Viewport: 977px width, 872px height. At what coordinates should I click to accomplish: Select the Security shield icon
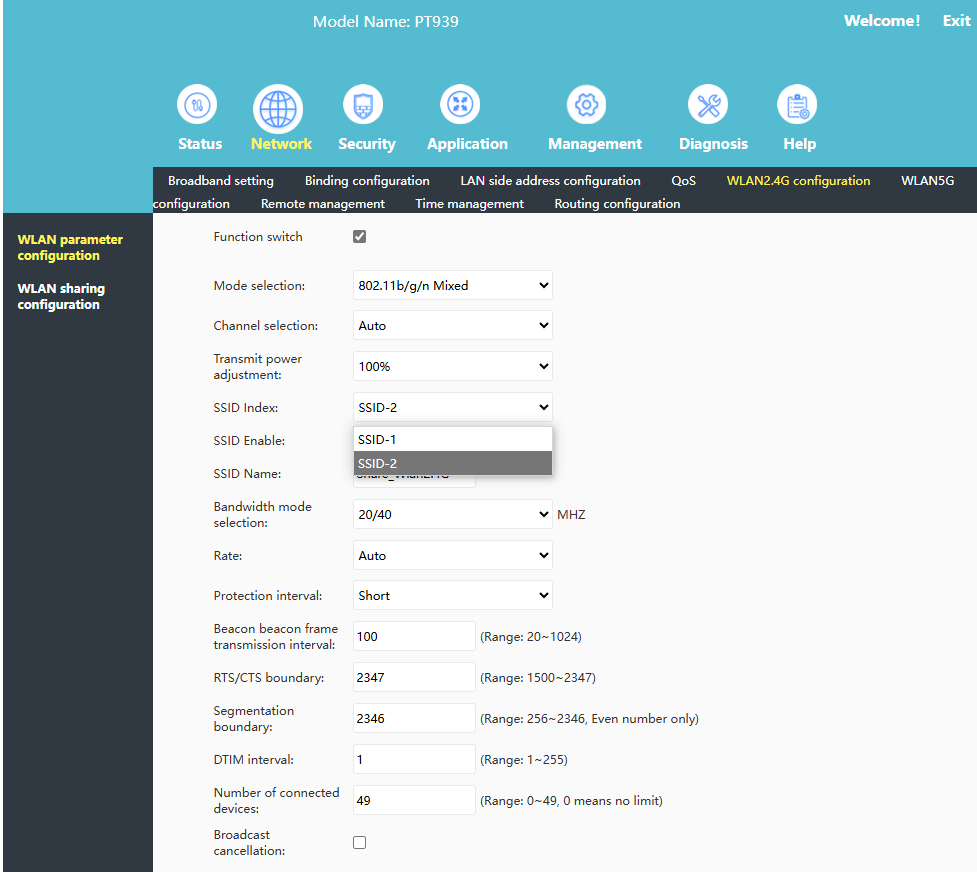pyautogui.click(x=363, y=105)
